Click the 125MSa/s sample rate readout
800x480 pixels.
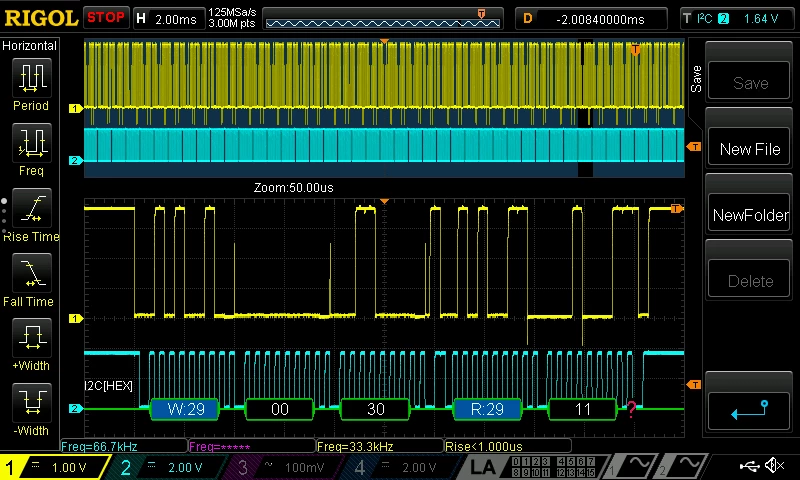232,12
